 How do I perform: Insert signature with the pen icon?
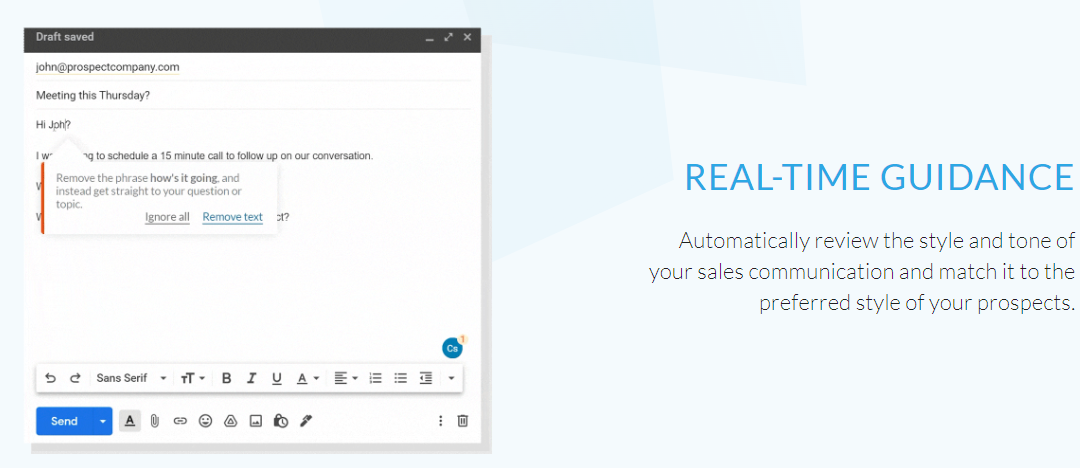coord(306,420)
